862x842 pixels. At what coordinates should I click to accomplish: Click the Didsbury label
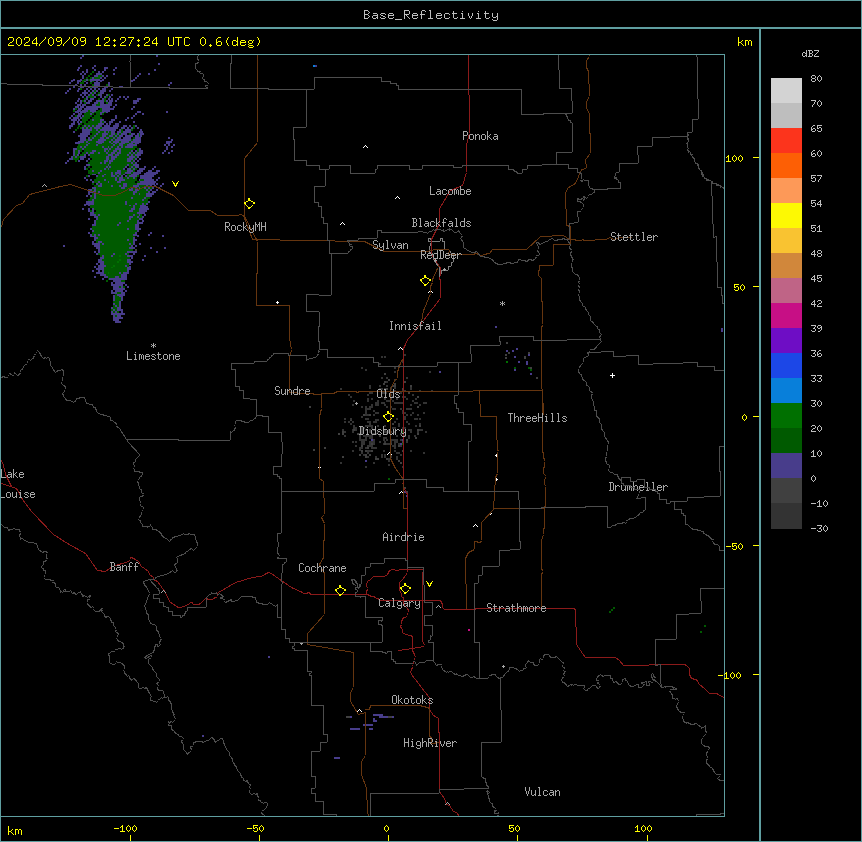383,431
